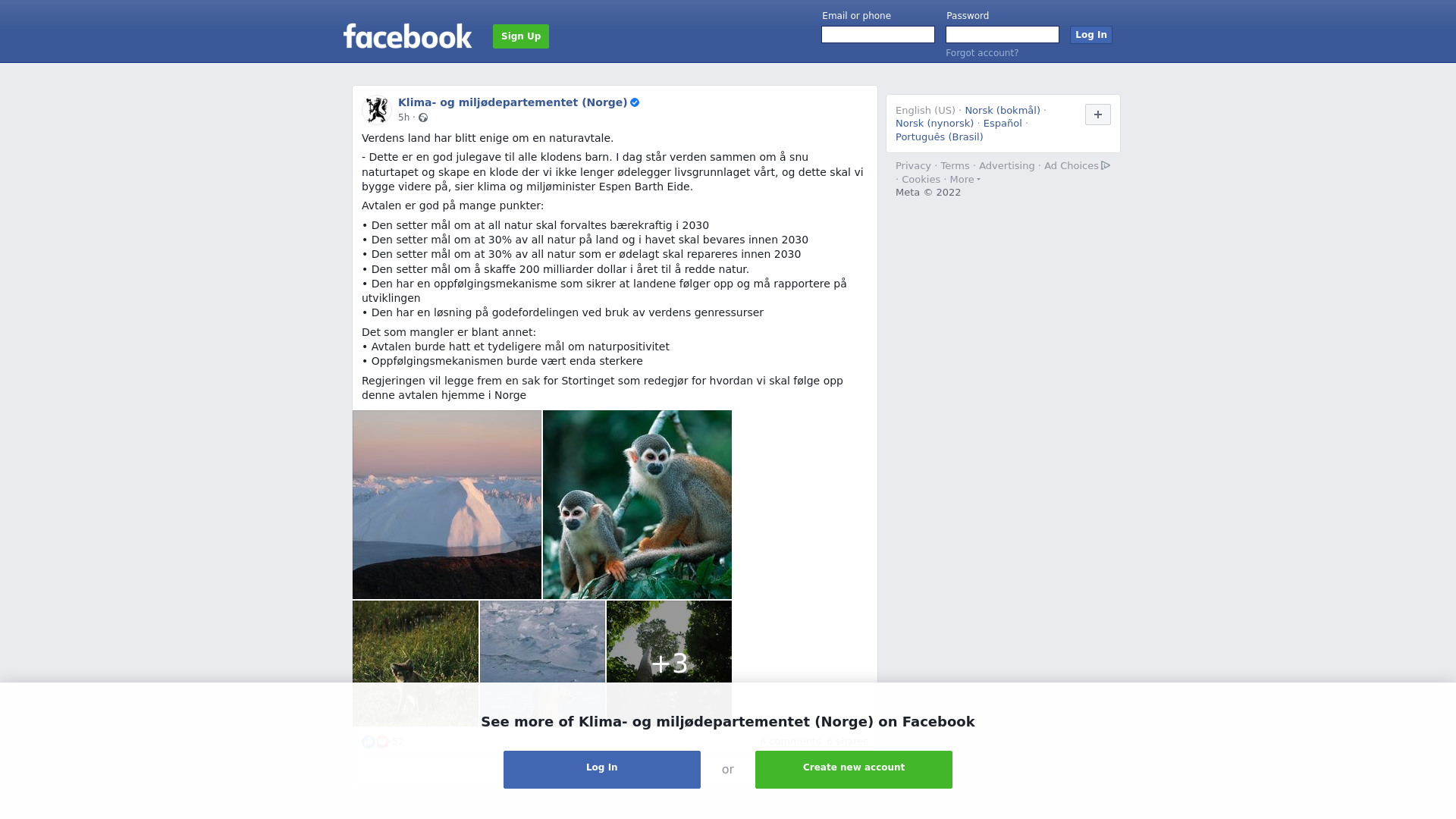The height and width of the screenshot is (819, 1456).
Task: Expand the More footer dropdown
Action: point(965,180)
